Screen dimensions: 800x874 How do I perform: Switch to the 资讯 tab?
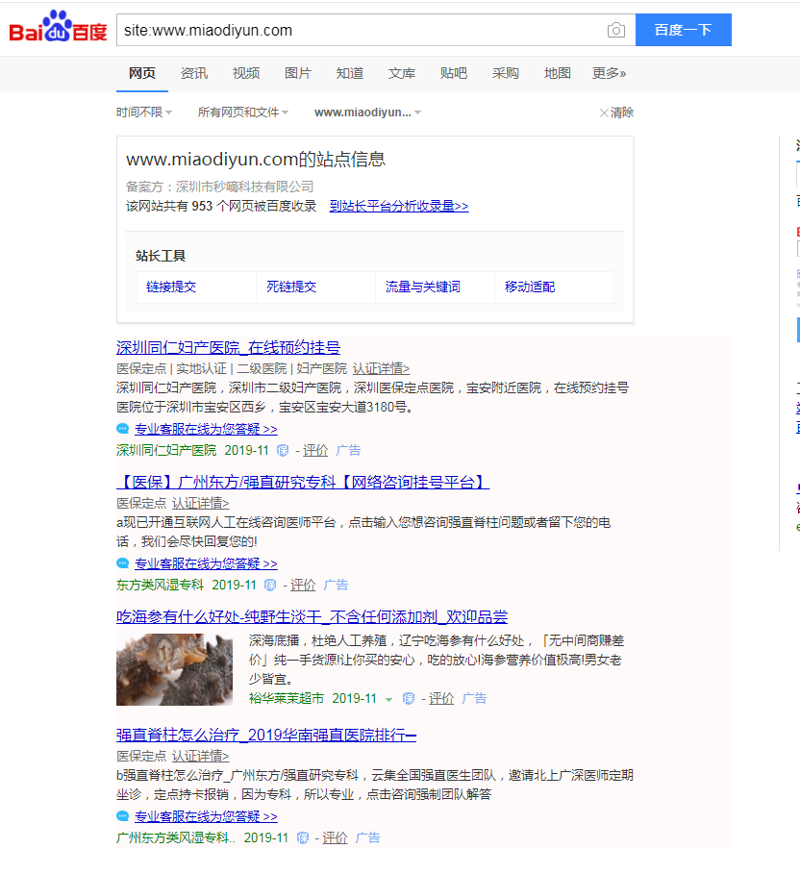tap(194, 73)
